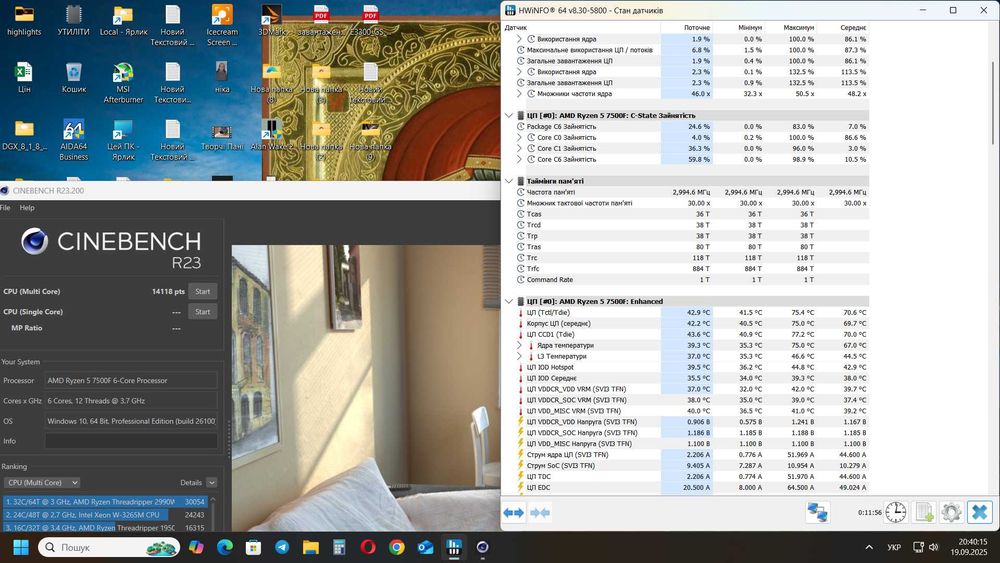This screenshot has width=1000, height=563.
Task: Select the 3DMark desktop shortcut
Action: [x=272, y=20]
